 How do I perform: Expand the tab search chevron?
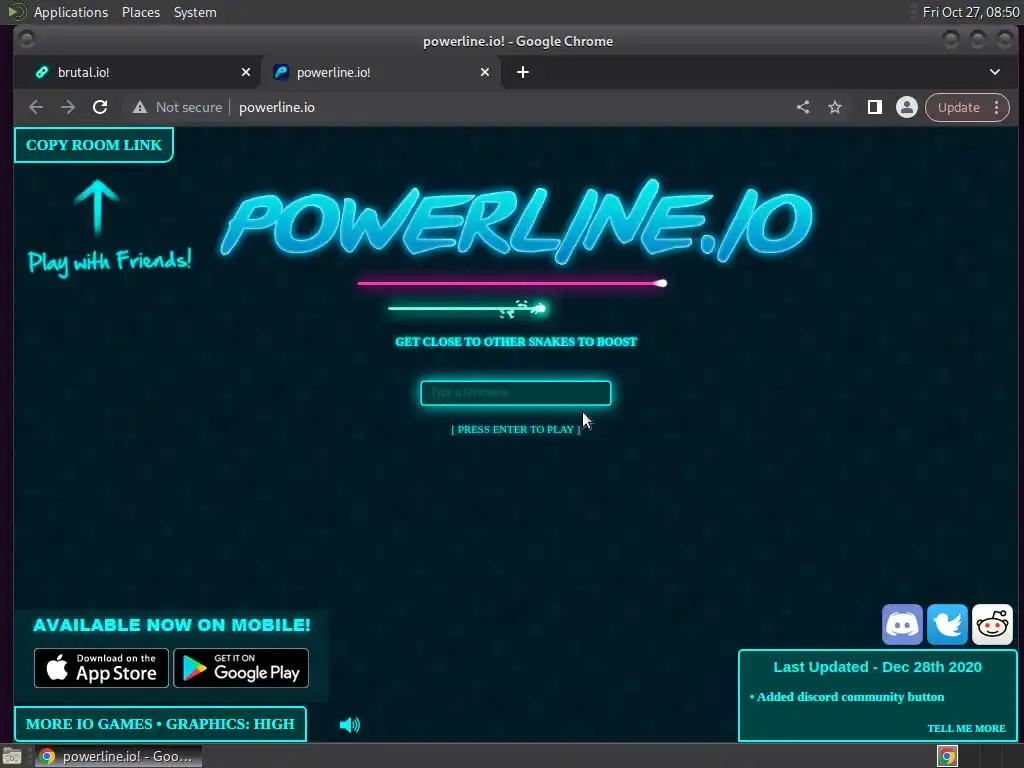click(995, 72)
